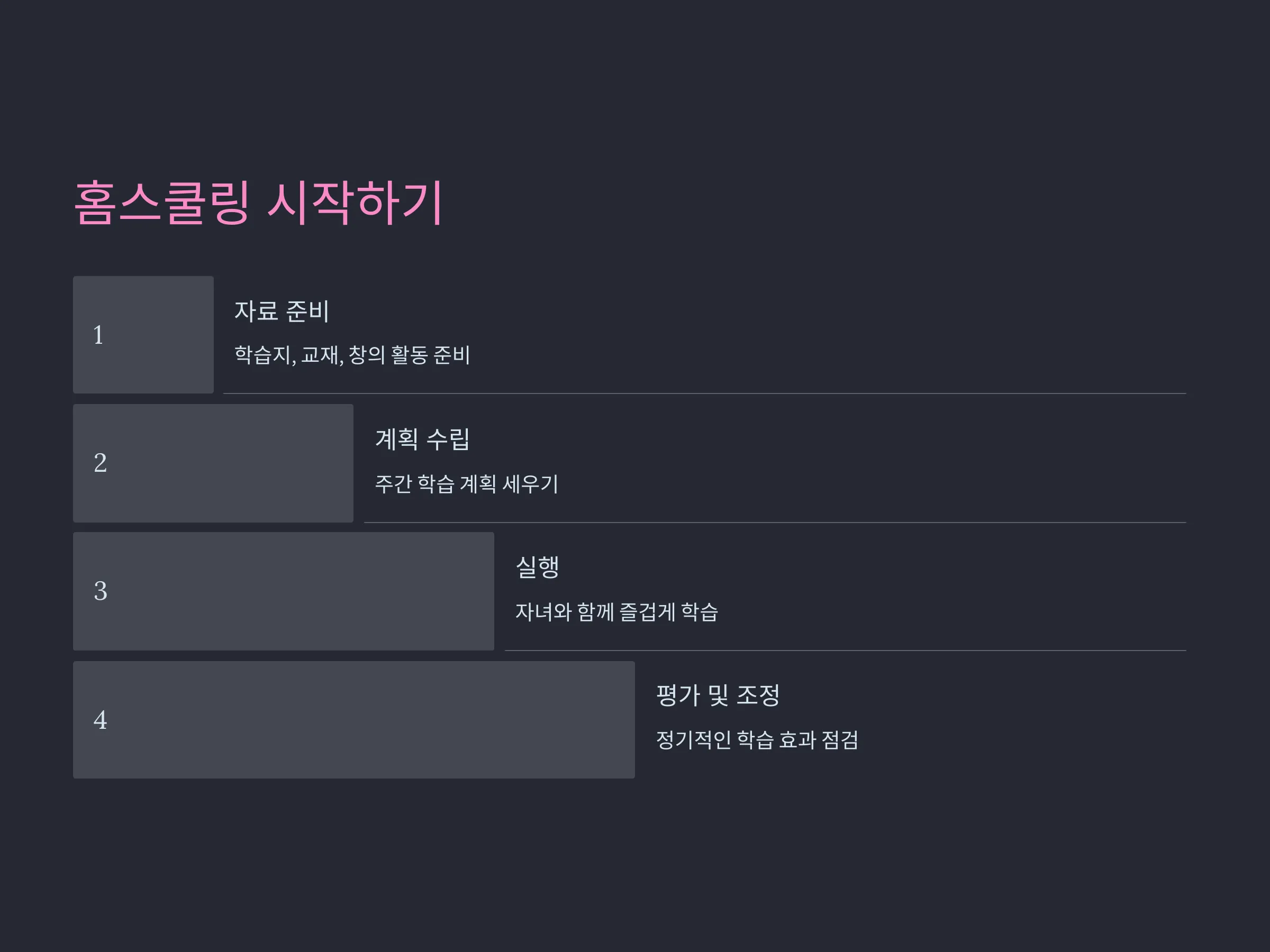Viewport: 1270px width, 952px height.
Task: Select the text 자녀와 함께 즐겁게 학습
Action: pyautogui.click(x=616, y=612)
